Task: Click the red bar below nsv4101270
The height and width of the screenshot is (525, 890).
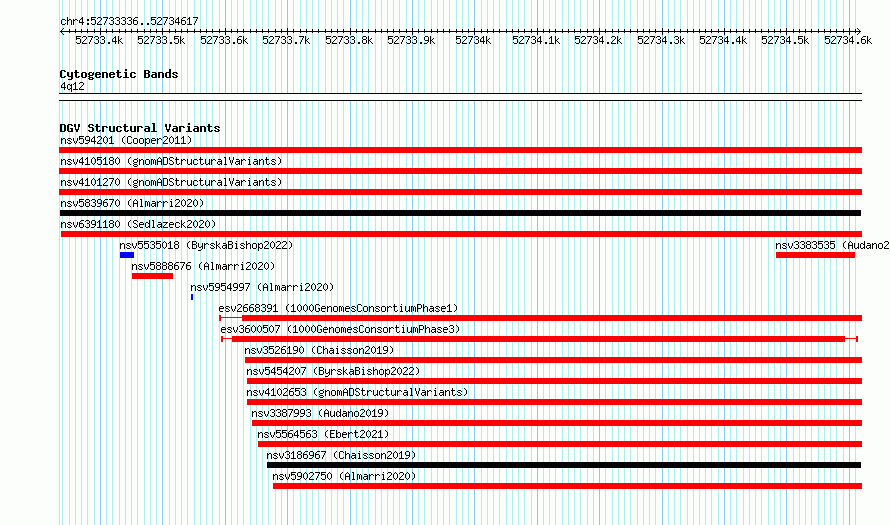Action: pos(460,192)
